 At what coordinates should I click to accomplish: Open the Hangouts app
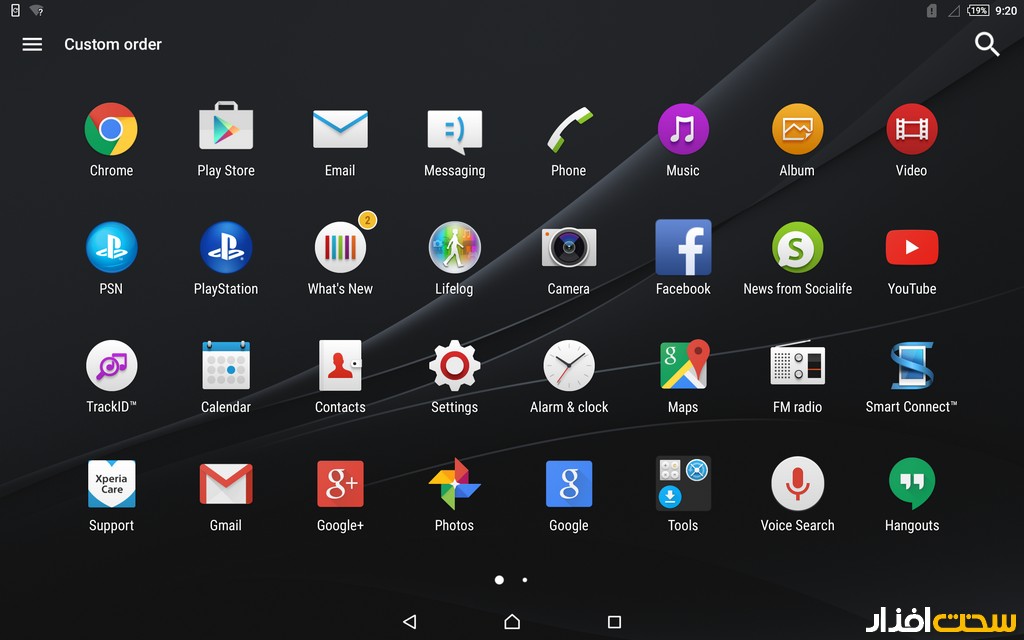click(912, 484)
